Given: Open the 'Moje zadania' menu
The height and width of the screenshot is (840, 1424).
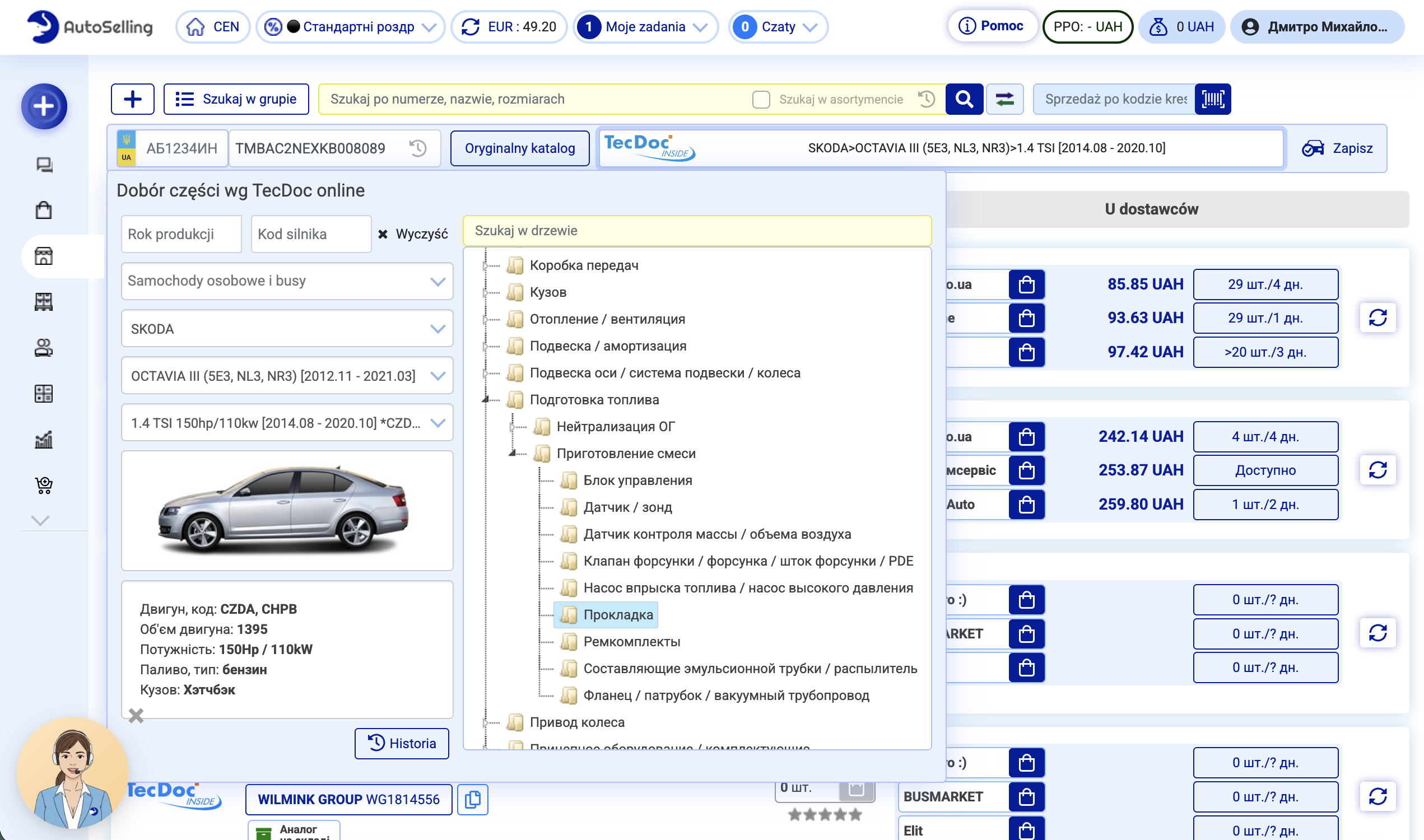Looking at the screenshot, I should point(645,27).
